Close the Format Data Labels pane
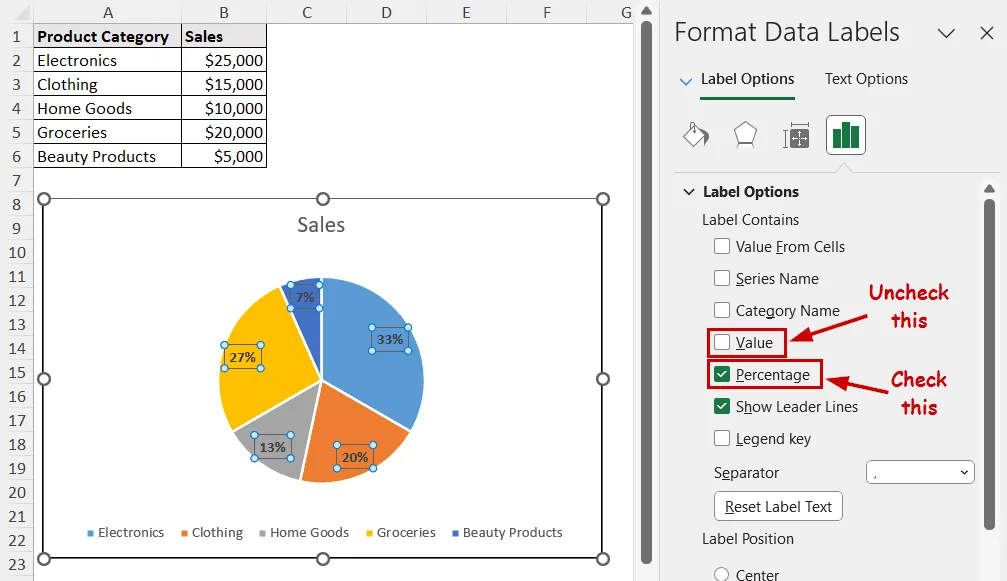 (x=986, y=33)
